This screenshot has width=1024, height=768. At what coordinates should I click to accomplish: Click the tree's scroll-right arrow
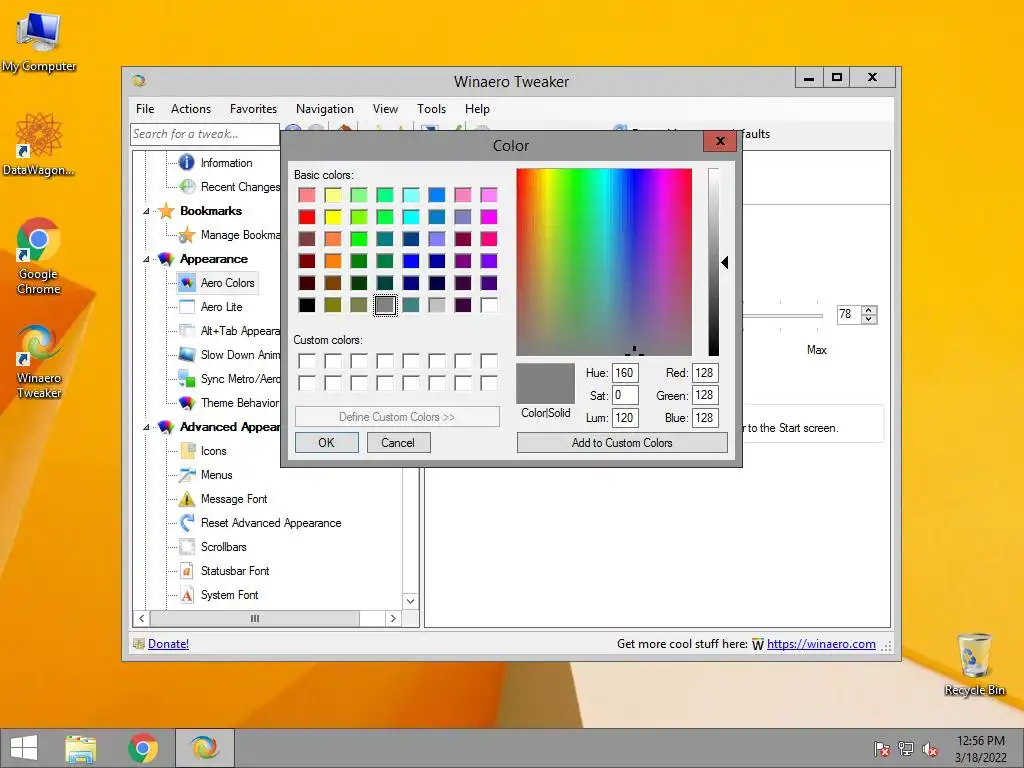[393, 618]
